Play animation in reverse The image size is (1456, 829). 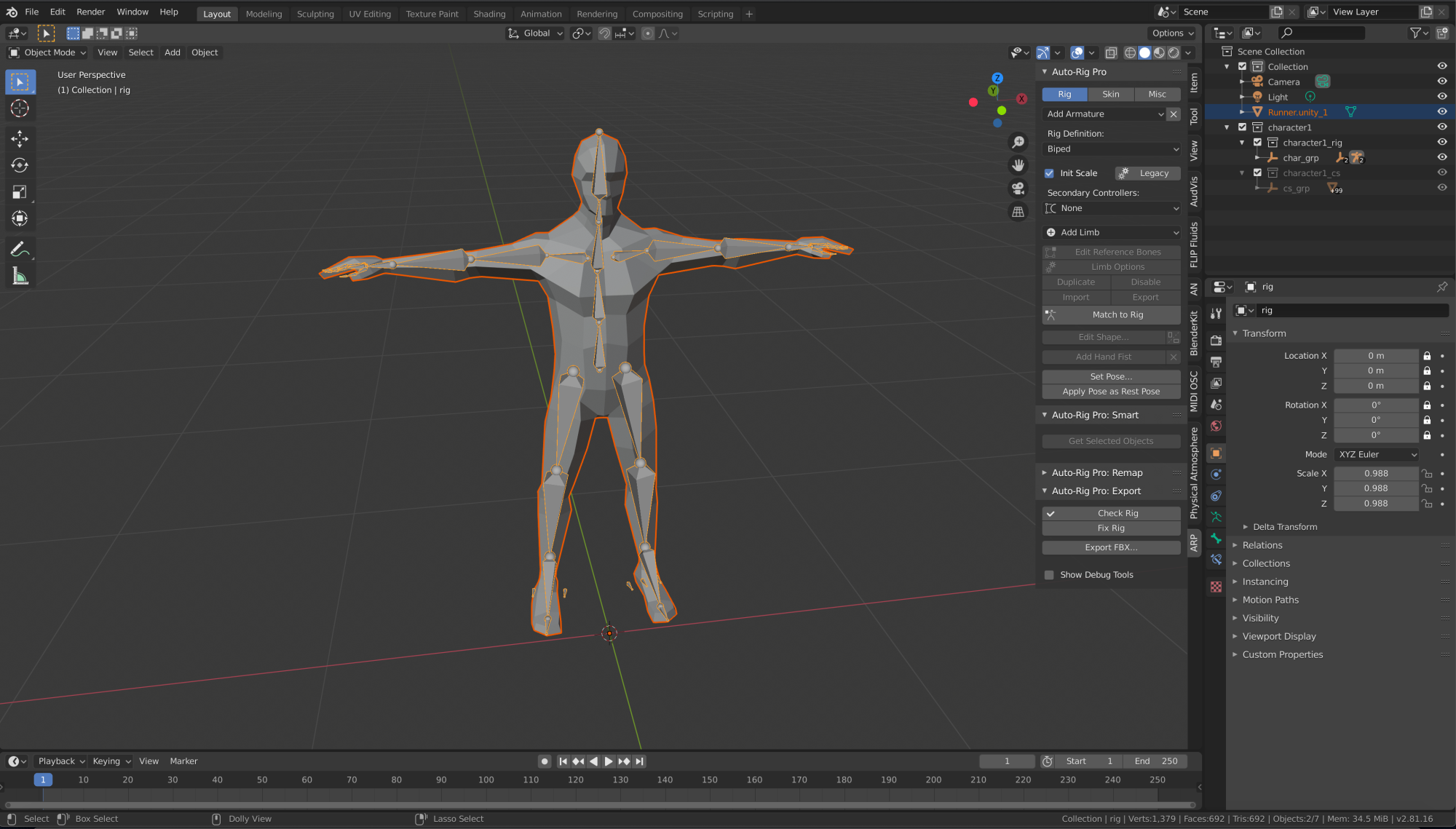tap(593, 761)
